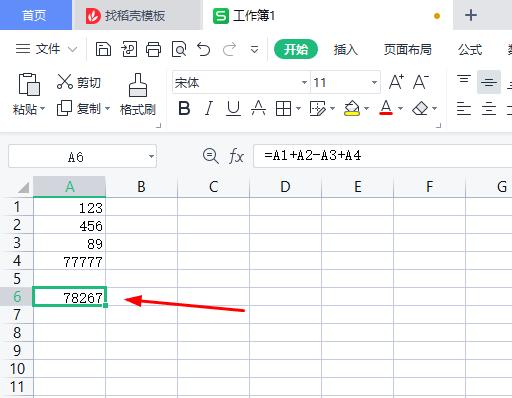
Task: Click the Export to PDF icon
Action: pyautogui.click(x=129, y=49)
